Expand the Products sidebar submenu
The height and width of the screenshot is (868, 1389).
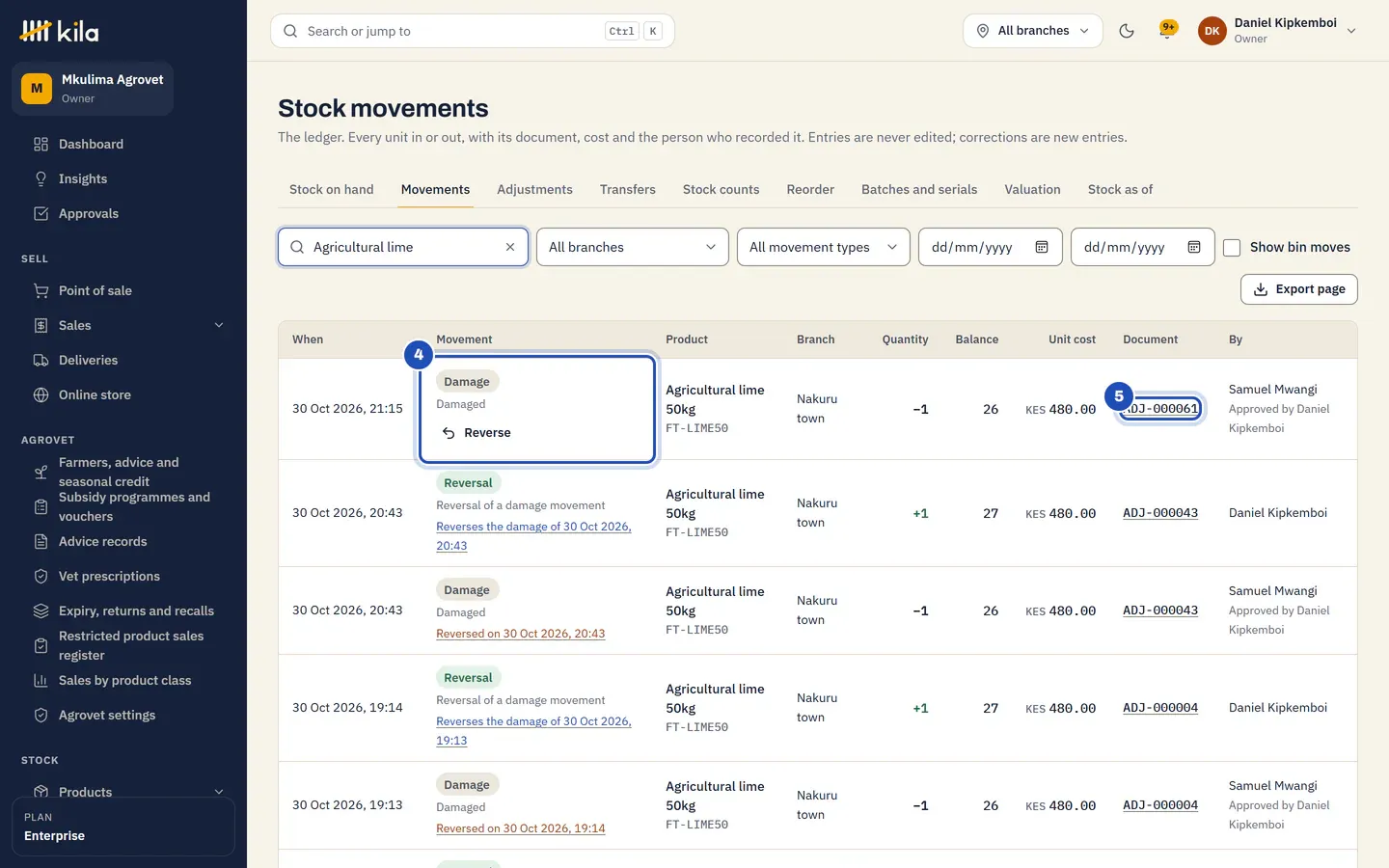[x=219, y=792]
